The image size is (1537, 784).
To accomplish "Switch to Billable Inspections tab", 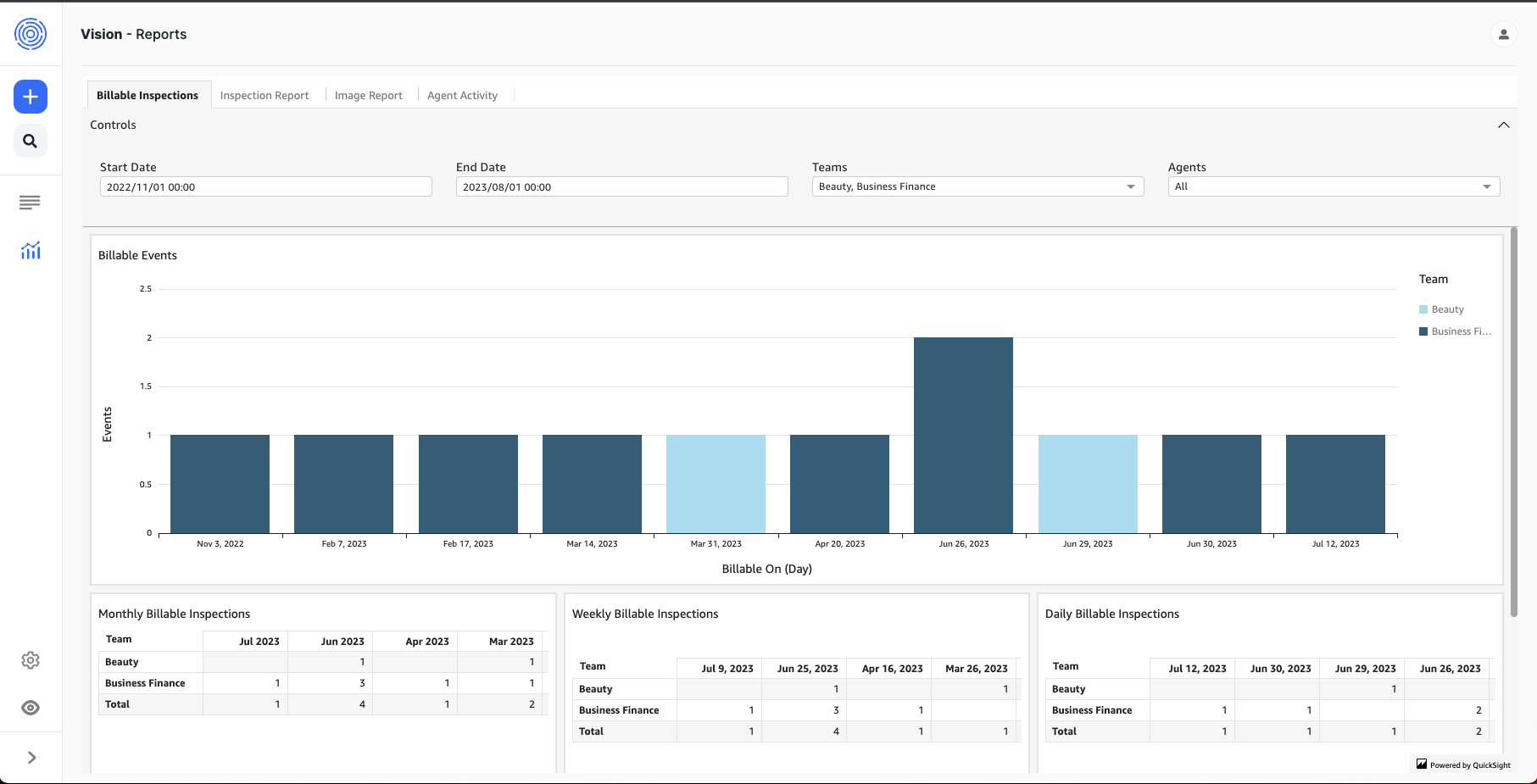I will [148, 95].
